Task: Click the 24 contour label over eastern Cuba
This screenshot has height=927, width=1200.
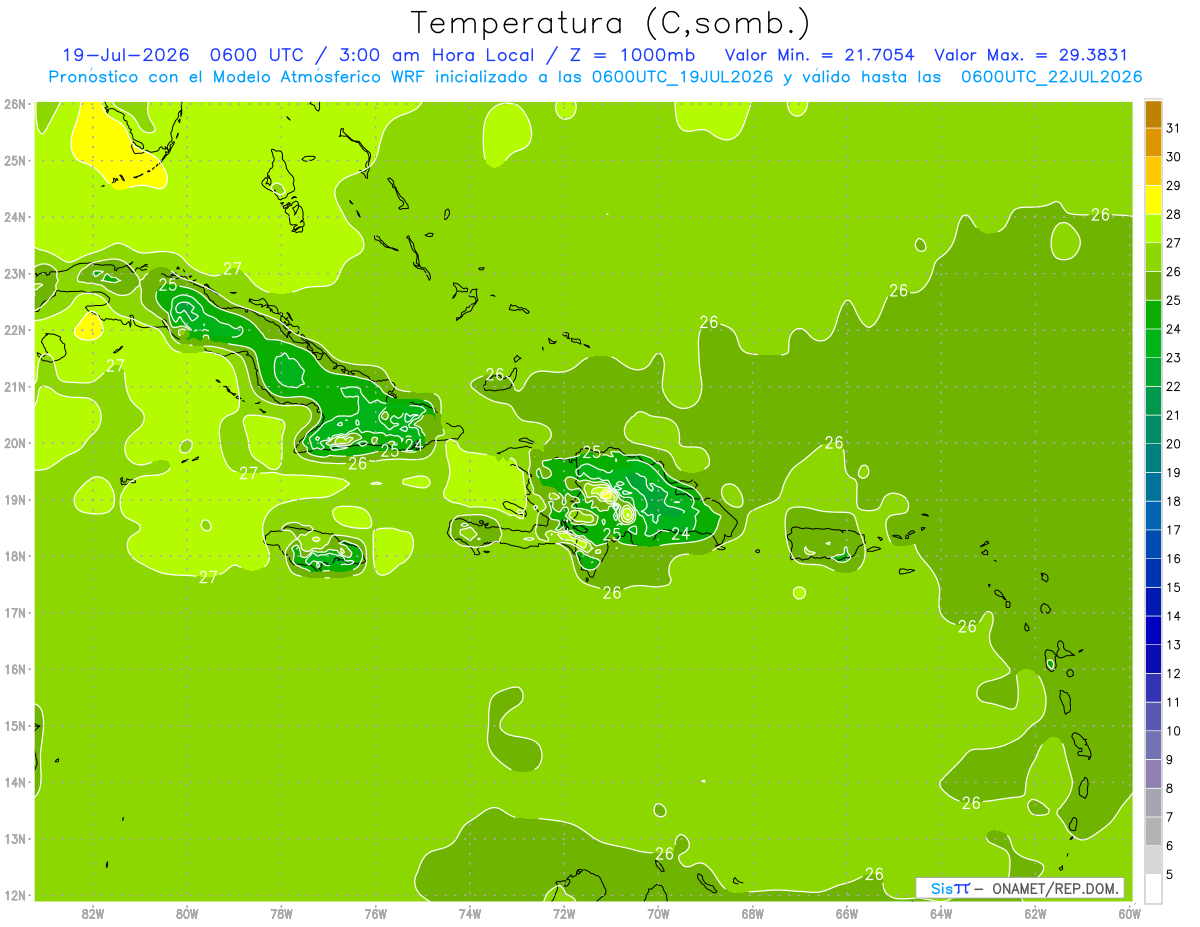Action: [x=413, y=445]
